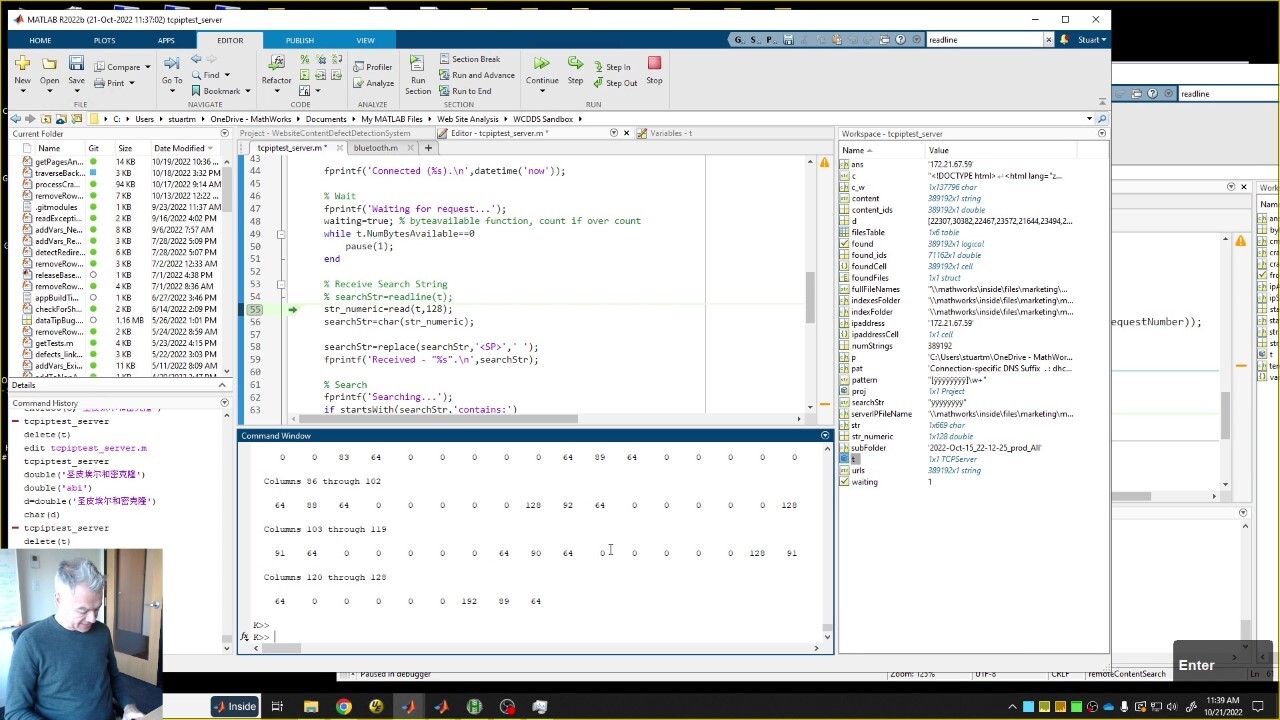Click the Command Window horizontal scrollbar

tap(282, 648)
